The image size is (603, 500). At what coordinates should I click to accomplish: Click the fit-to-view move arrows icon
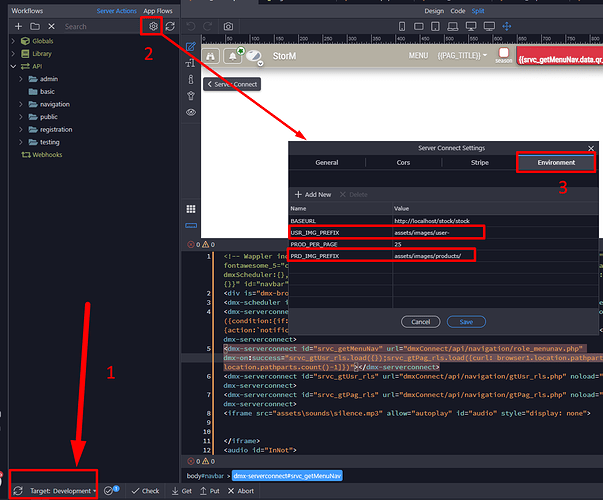(x=507, y=26)
